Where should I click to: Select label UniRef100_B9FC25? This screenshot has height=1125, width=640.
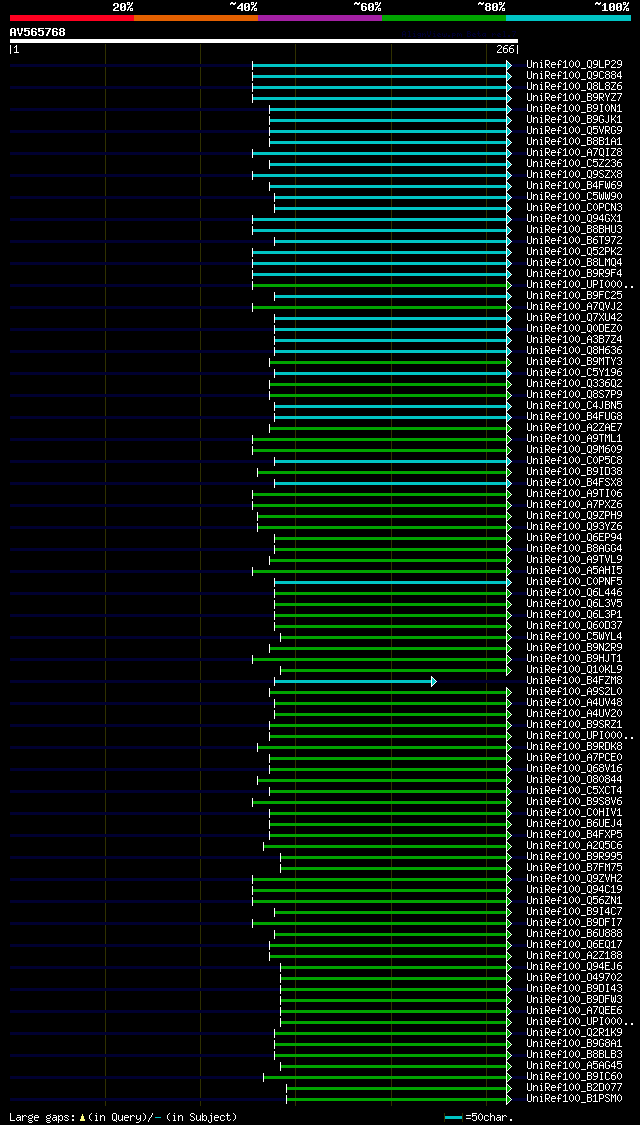[574, 296]
